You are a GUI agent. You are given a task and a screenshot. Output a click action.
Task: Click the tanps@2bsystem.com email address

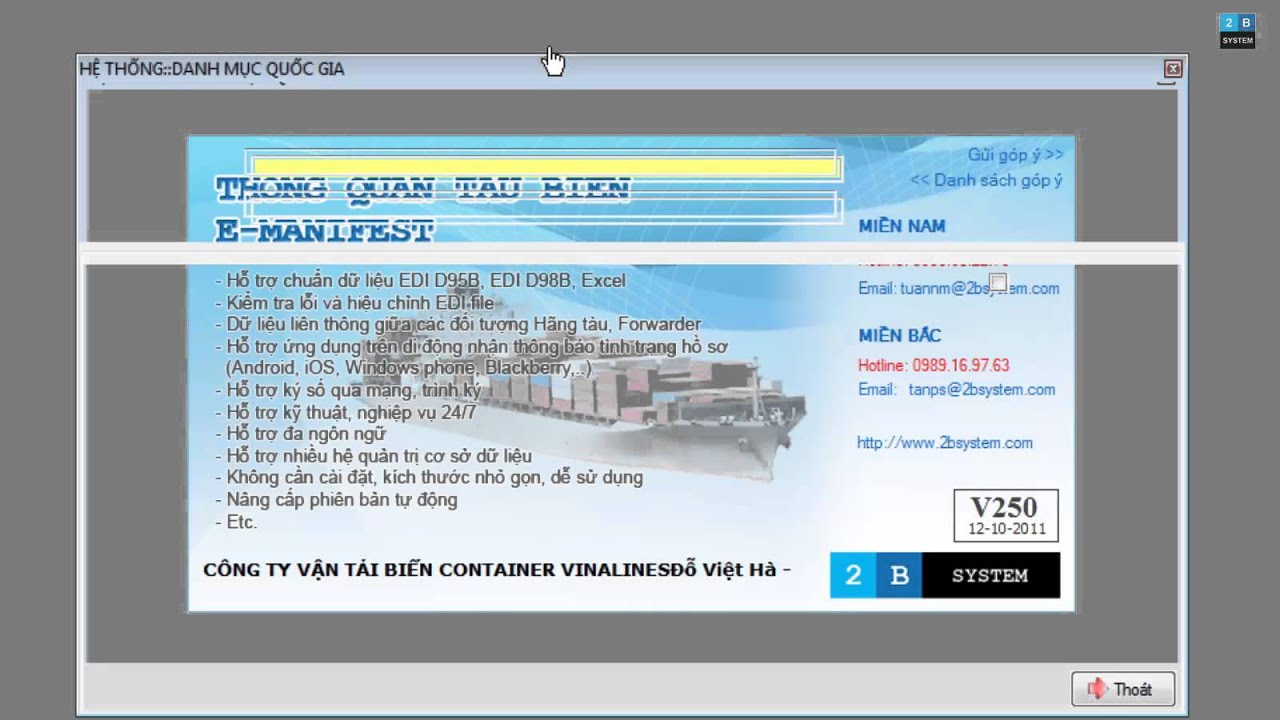coord(981,390)
